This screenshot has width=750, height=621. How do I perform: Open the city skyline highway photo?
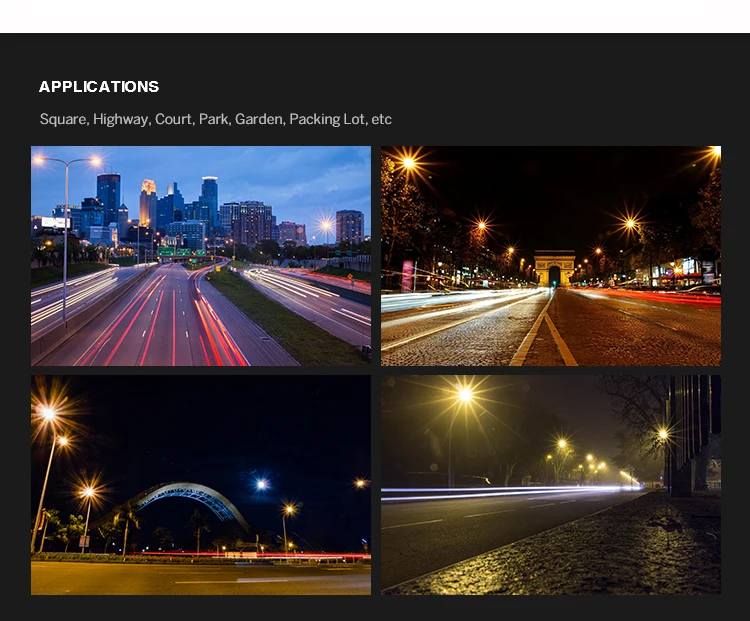pos(200,256)
